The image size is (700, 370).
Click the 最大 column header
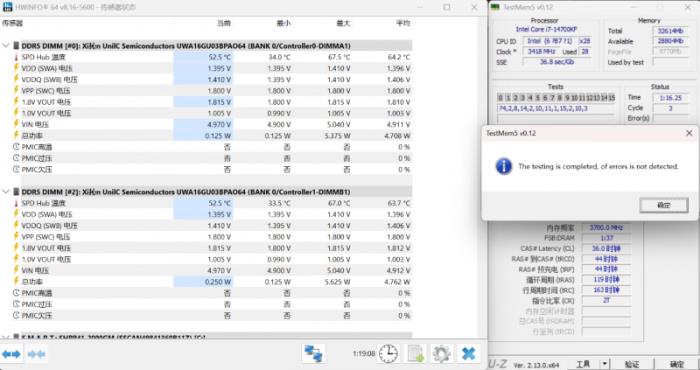click(x=343, y=23)
